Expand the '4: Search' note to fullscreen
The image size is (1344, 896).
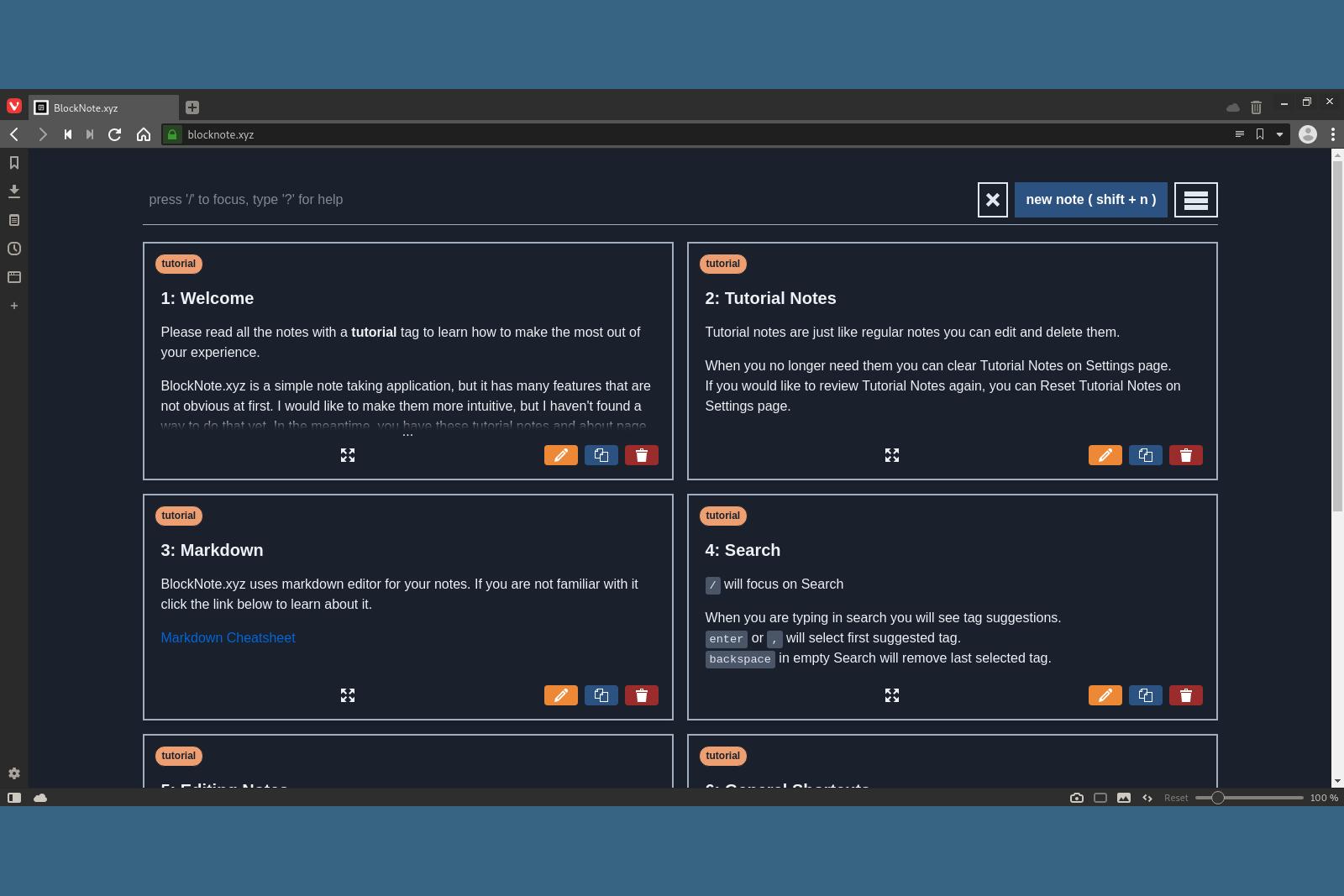click(x=892, y=695)
